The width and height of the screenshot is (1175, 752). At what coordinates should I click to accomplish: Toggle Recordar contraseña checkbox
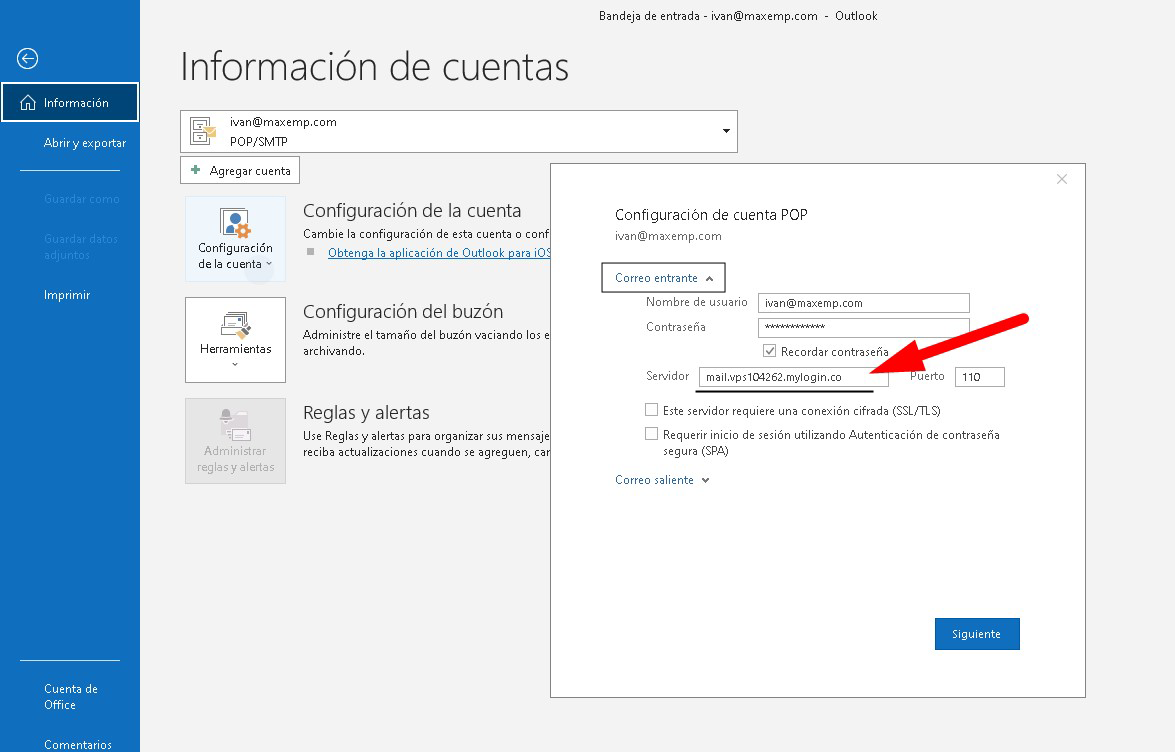click(769, 351)
